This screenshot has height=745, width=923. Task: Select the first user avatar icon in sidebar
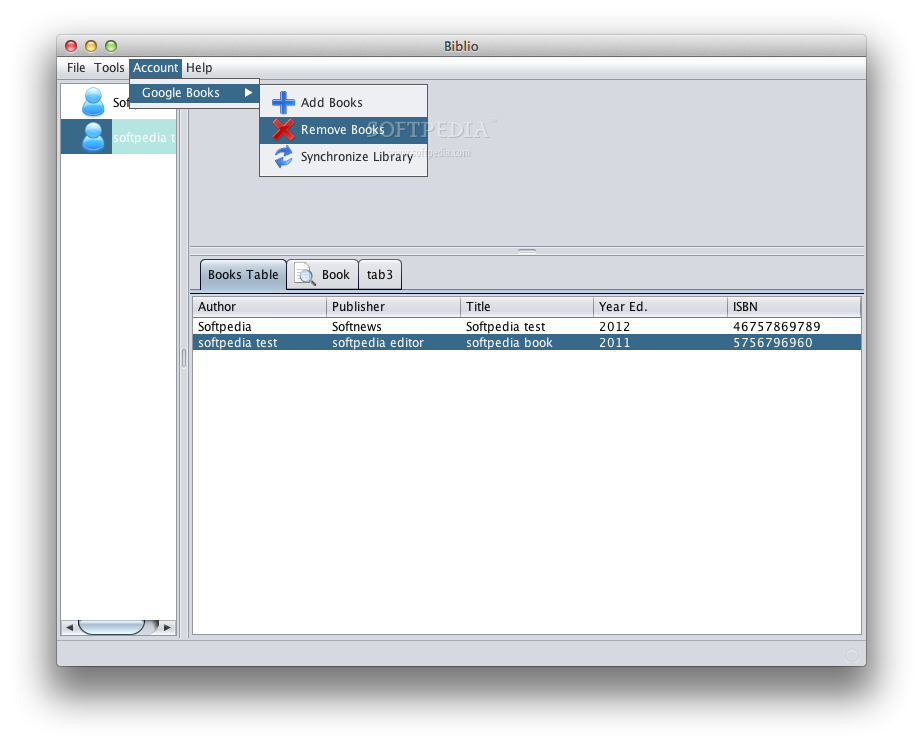(x=93, y=101)
